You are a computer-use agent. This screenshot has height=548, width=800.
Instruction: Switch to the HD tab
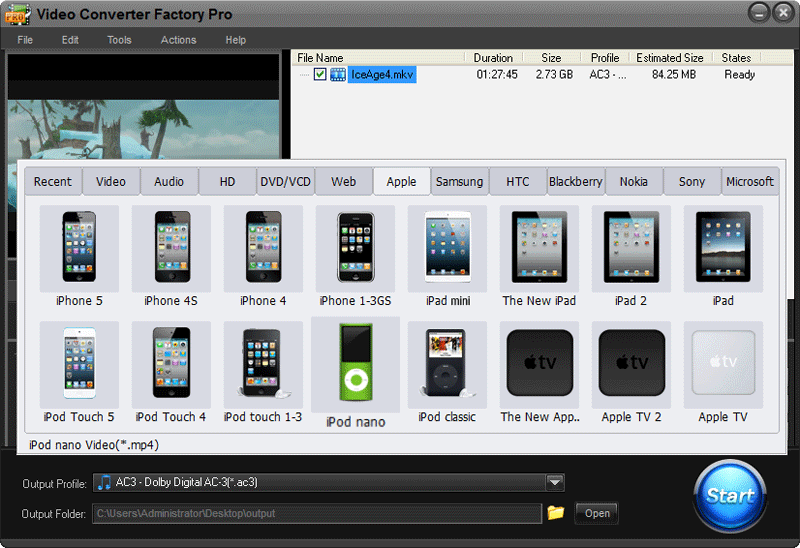pos(227,182)
